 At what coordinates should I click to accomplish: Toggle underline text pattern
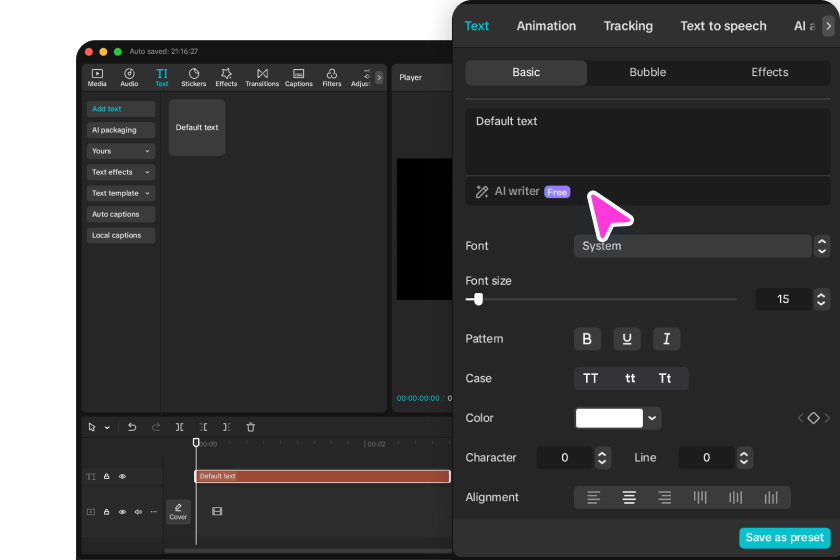tap(627, 339)
